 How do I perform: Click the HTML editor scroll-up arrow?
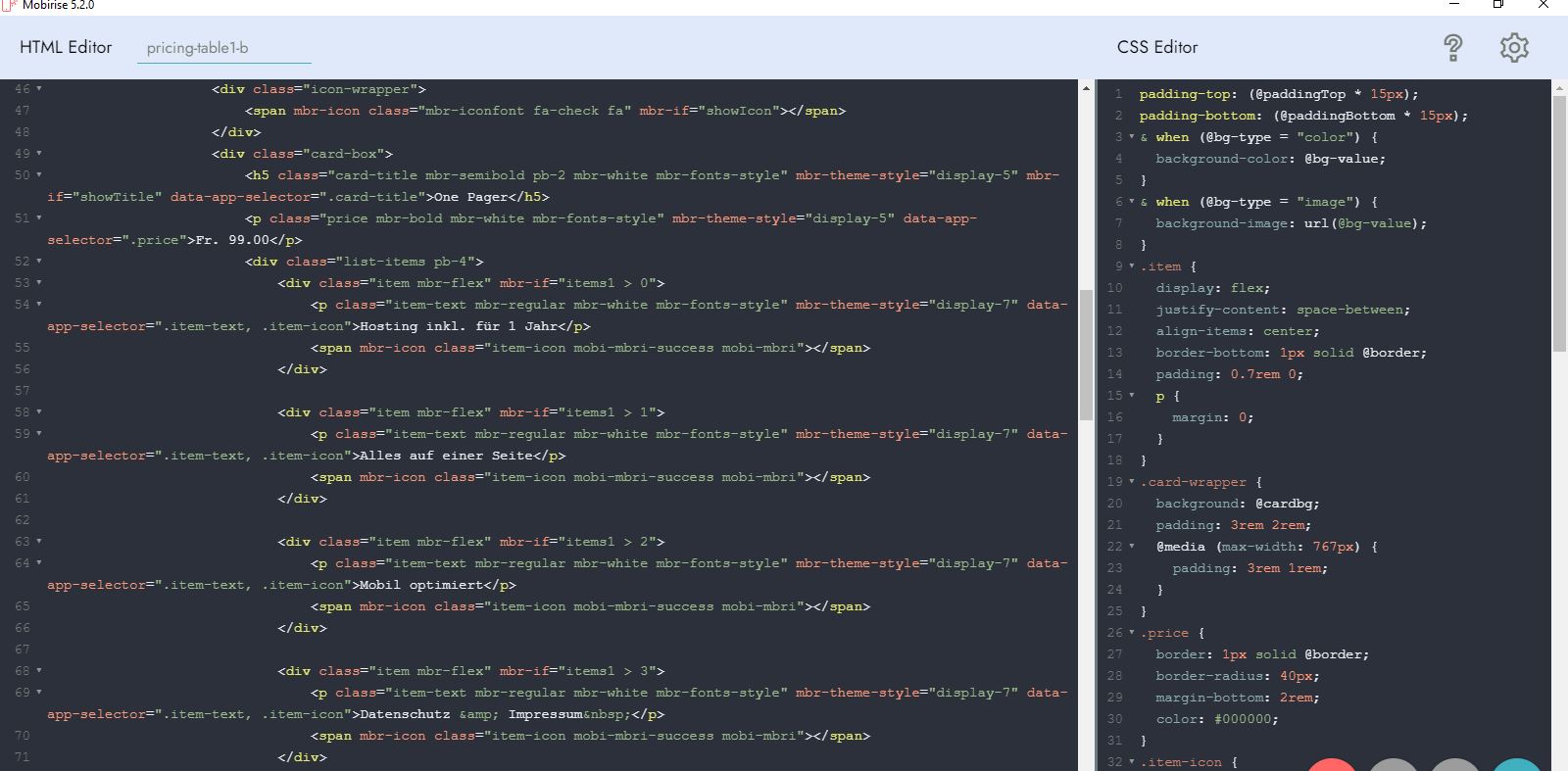[x=1086, y=89]
